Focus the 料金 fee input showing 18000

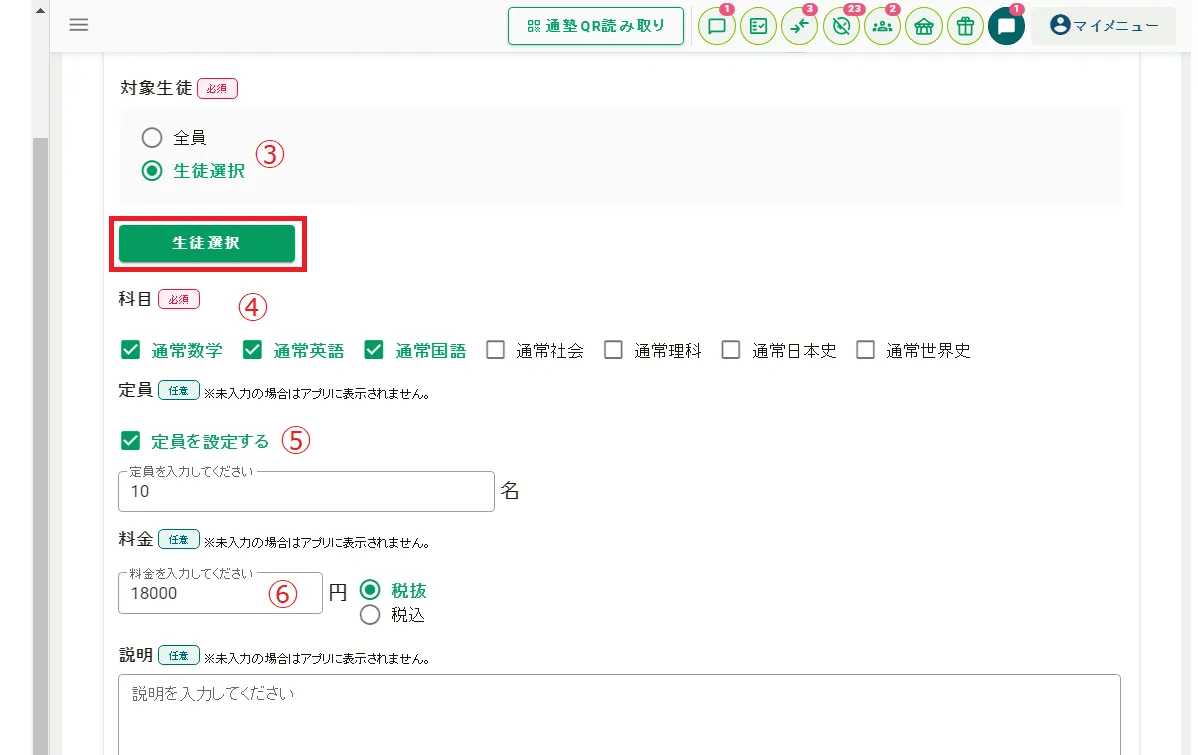pos(220,593)
